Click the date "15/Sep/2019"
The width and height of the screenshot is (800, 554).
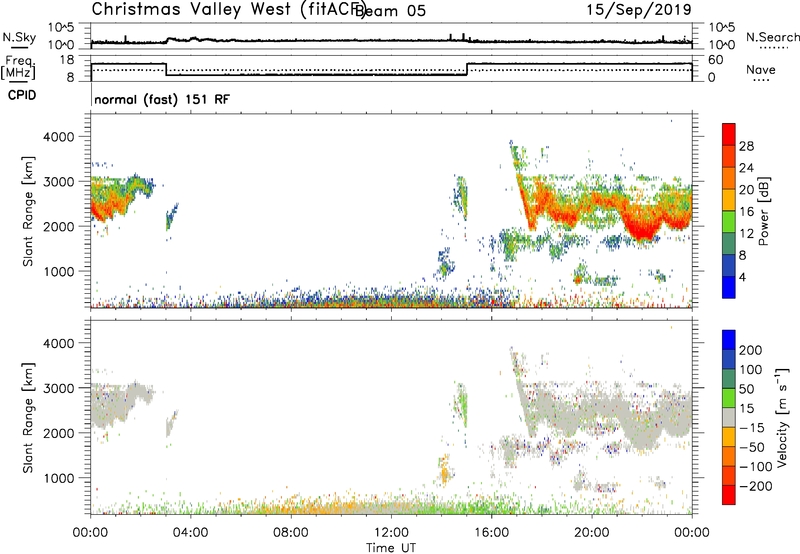click(639, 9)
